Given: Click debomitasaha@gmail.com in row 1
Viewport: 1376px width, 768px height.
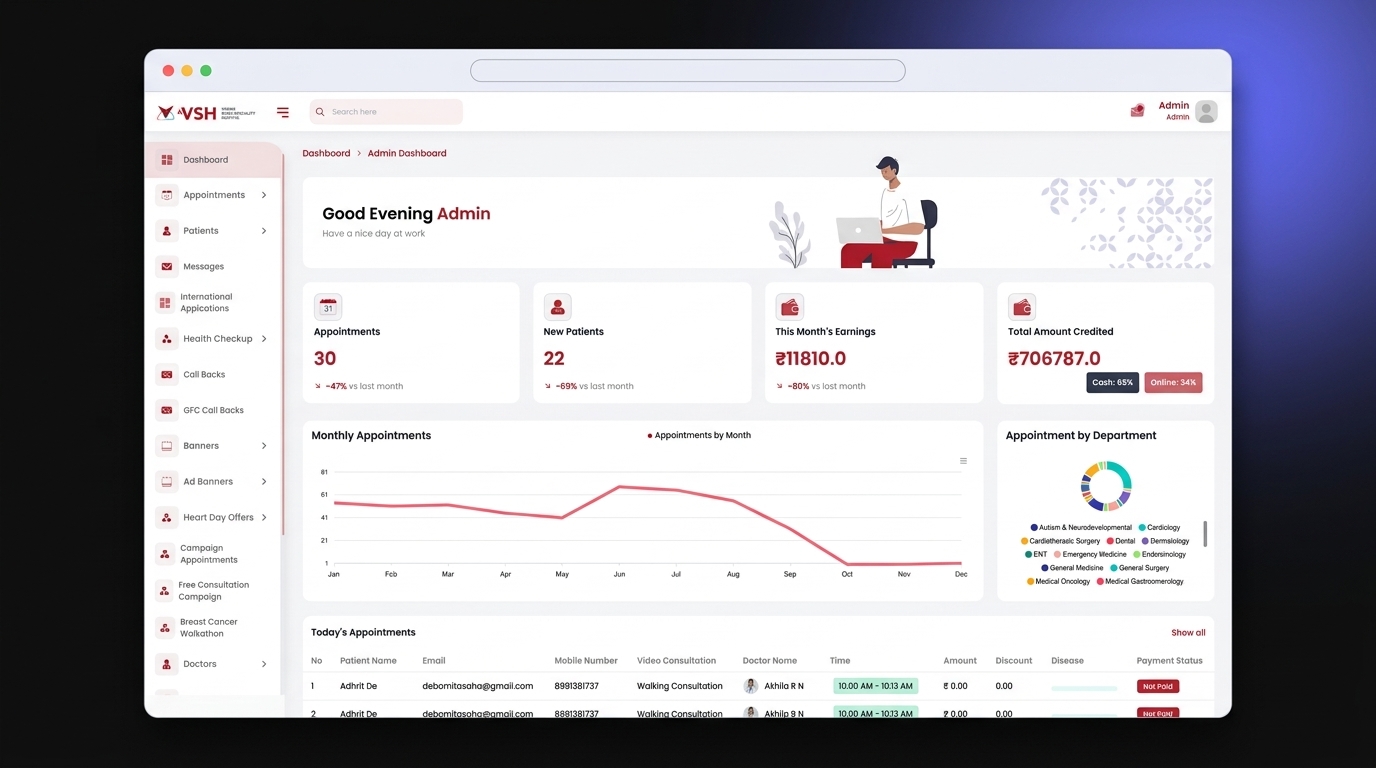Looking at the screenshot, I should (478, 687).
